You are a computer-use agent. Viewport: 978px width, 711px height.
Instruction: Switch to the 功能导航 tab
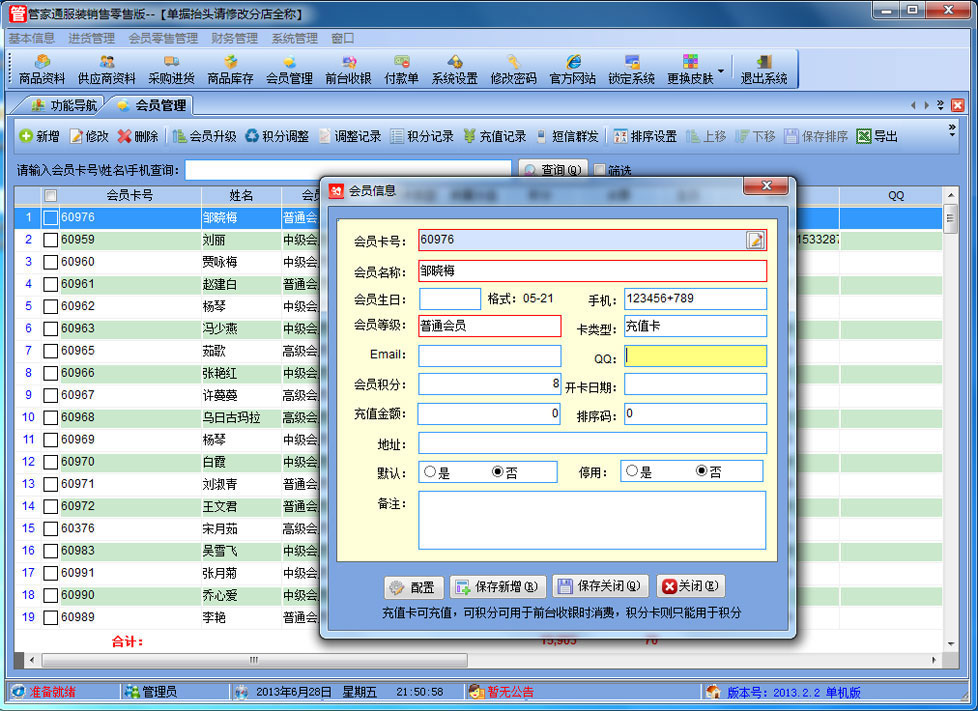[x=65, y=105]
